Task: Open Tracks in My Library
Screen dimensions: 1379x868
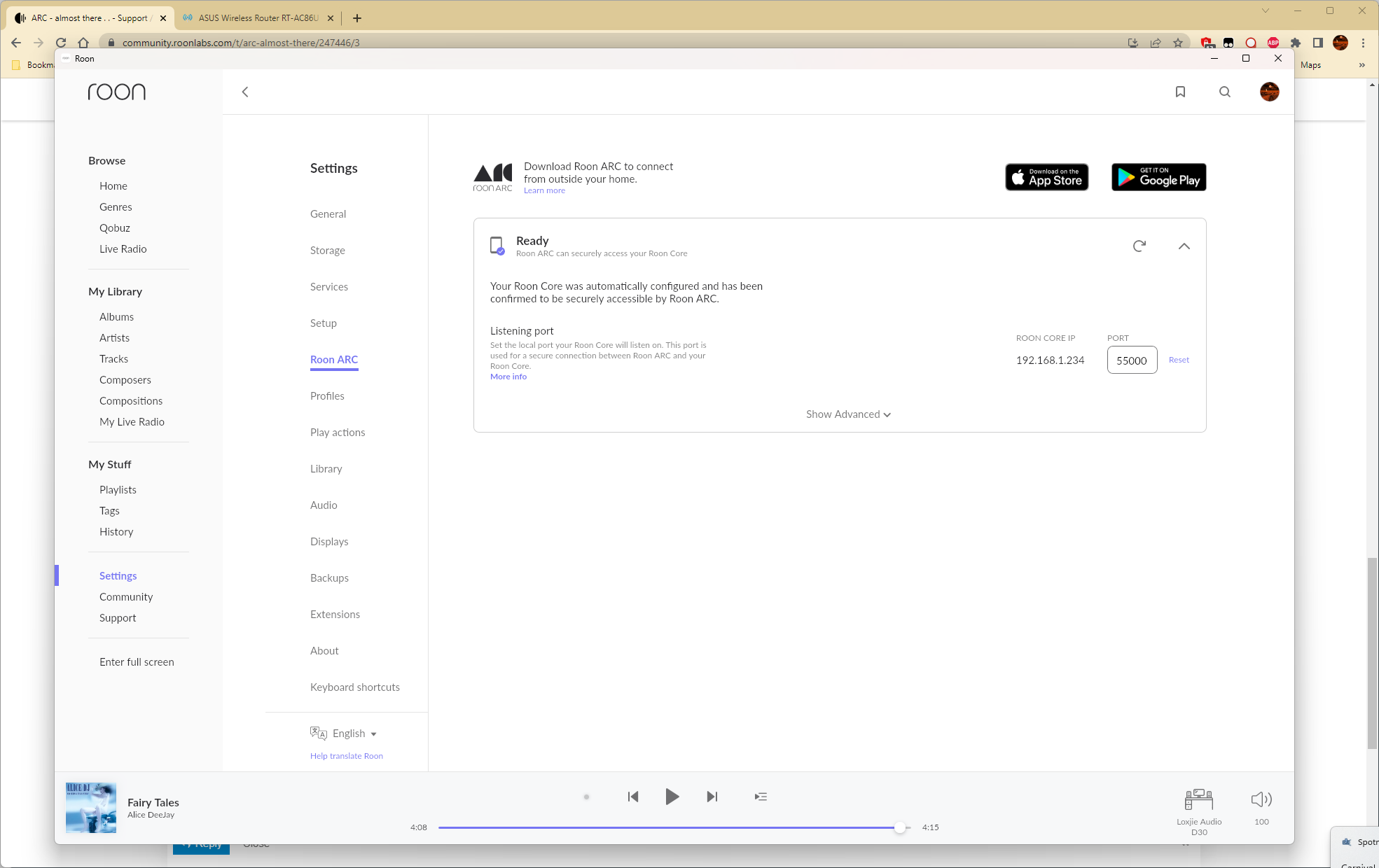Action: point(113,359)
